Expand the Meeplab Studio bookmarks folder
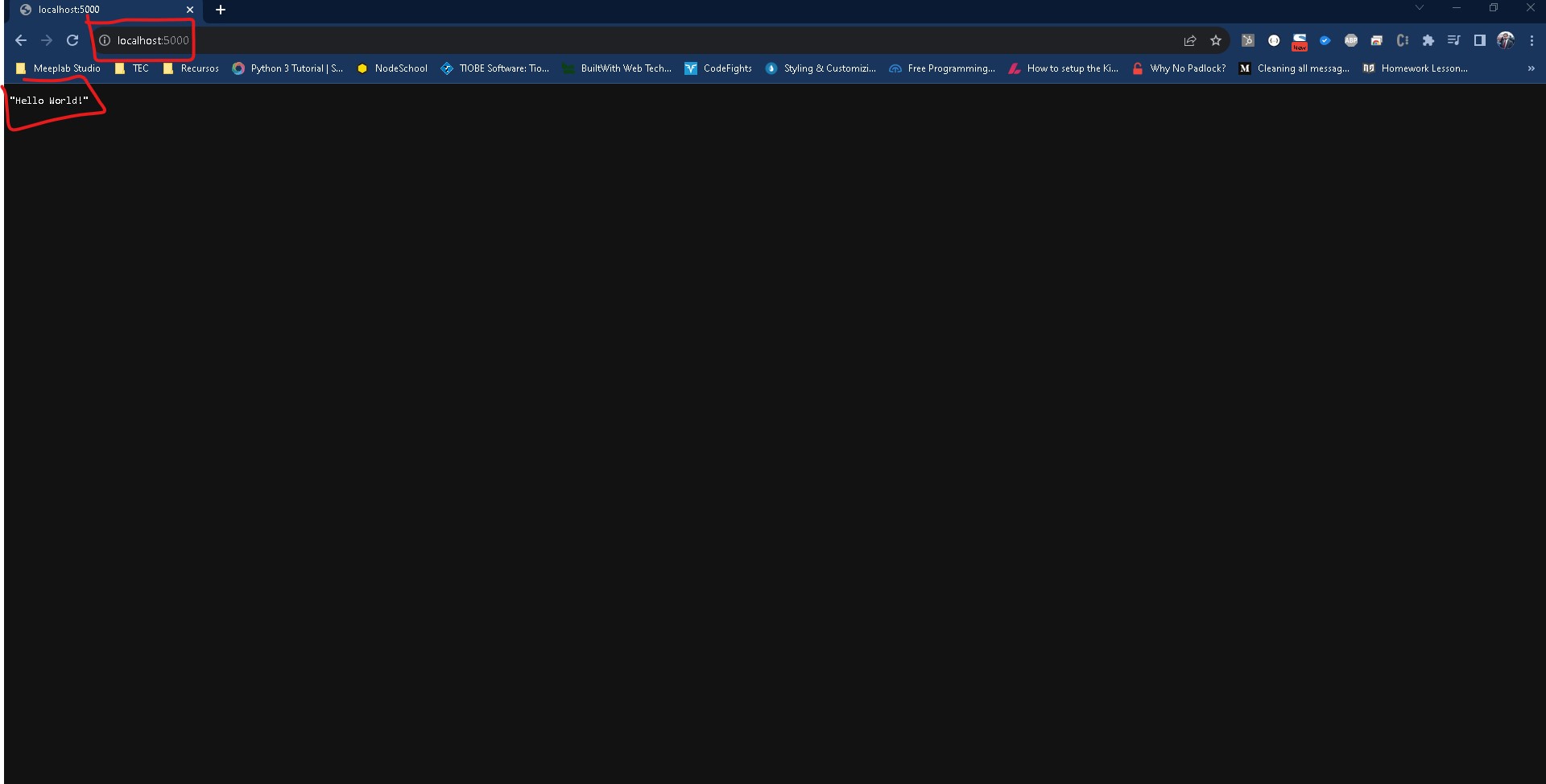Image resolution: width=1546 pixels, height=784 pixels. click(x=59, y=68)
